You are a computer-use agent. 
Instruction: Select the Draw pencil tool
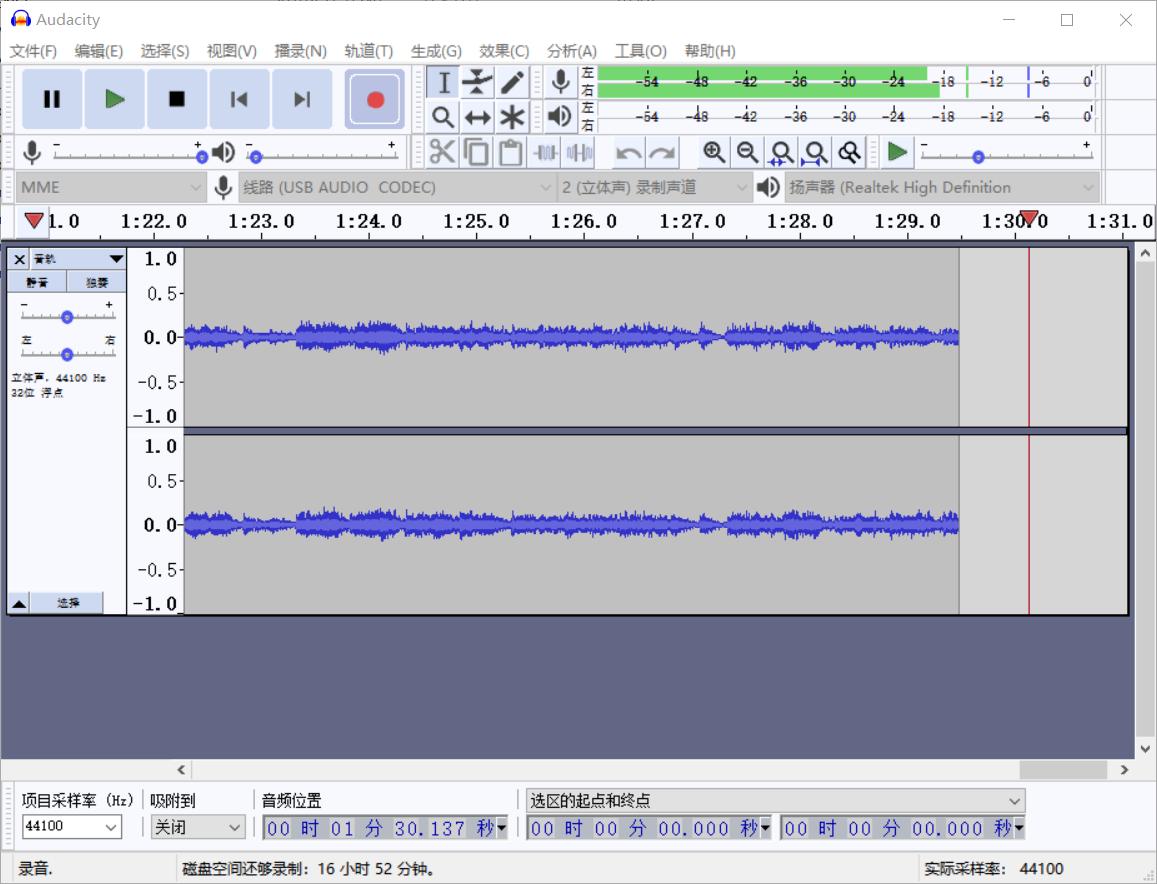[x=512, y=82]
